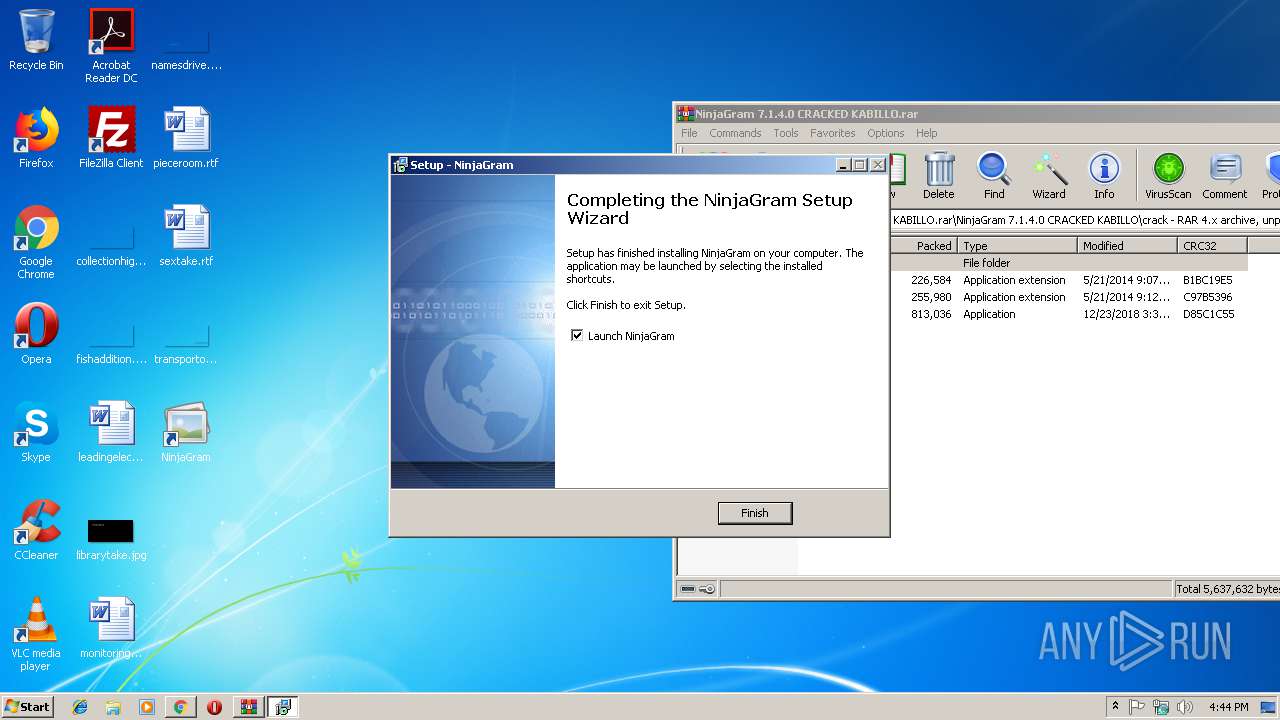This screenshot has height=720, width=1280.
Task: Click the WinRAR archive path field
Action: coord(1084,220)
